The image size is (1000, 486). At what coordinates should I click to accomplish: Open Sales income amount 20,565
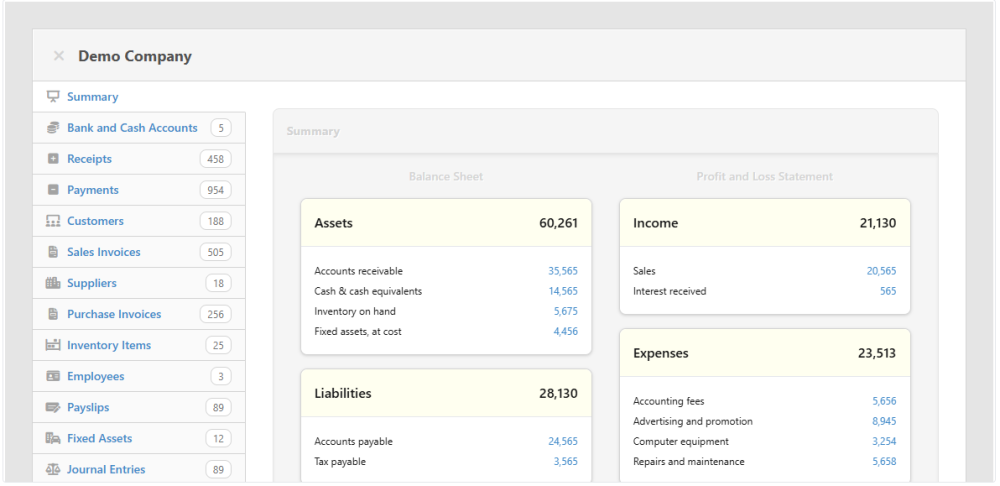point(881,271)
